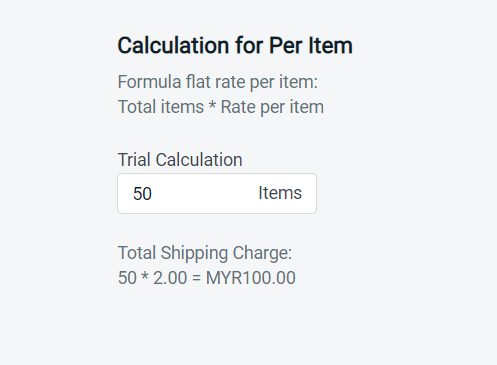Image resolution: width=497 pixels, height=365 pixels.
Task: Click the Trial Calculation label
Action: tap(180, 160)
